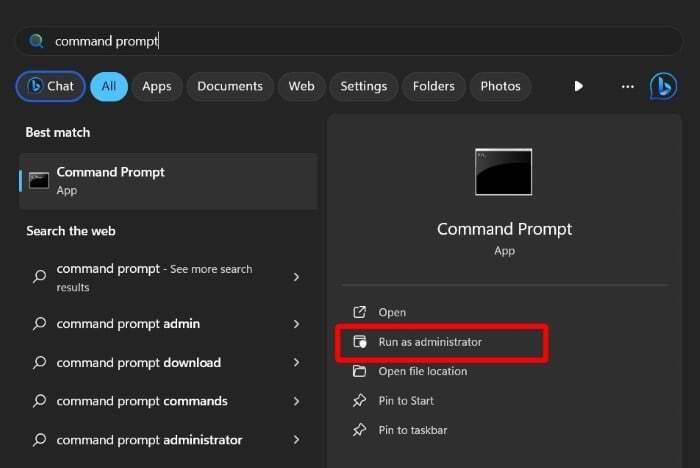Click the "Search the web" heading
This screenshot has width=700, height=468.
[x=71, y=231]
